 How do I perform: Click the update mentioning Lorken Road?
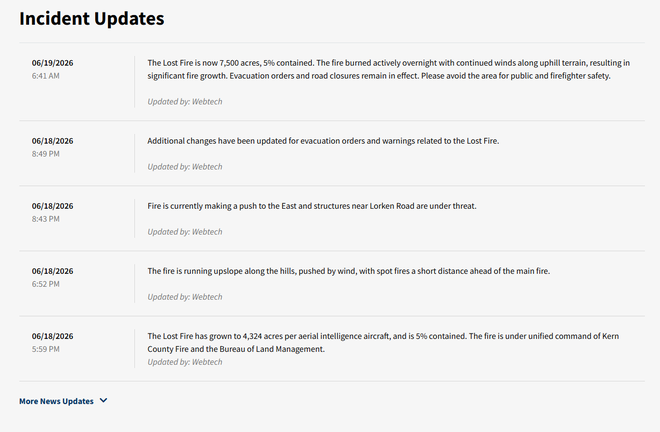(x=312, y=206)
